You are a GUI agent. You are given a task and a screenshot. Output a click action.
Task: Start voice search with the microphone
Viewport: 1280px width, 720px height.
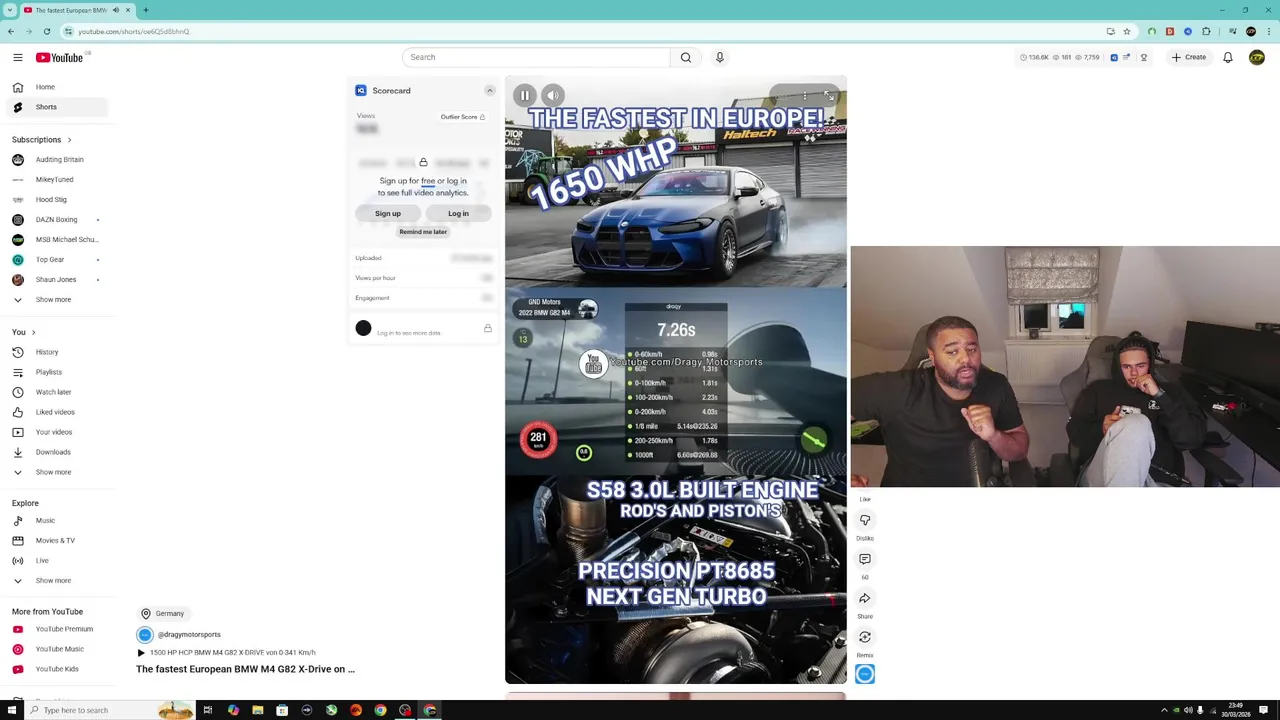719,57
